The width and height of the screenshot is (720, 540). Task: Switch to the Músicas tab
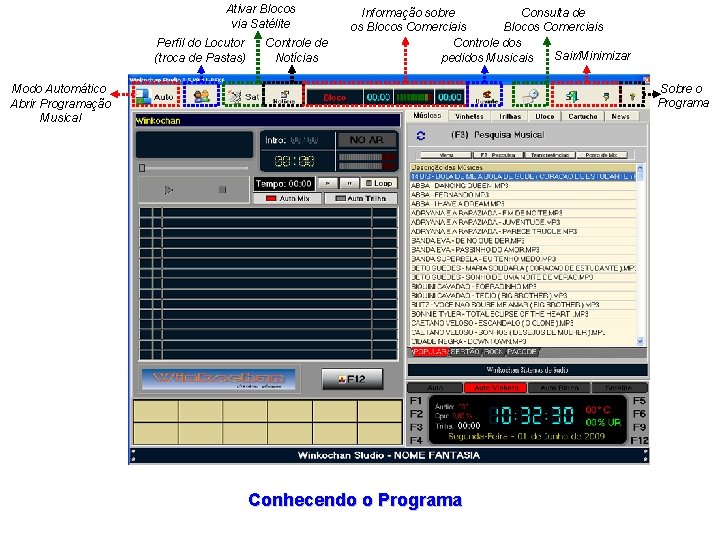click(427, 116)
